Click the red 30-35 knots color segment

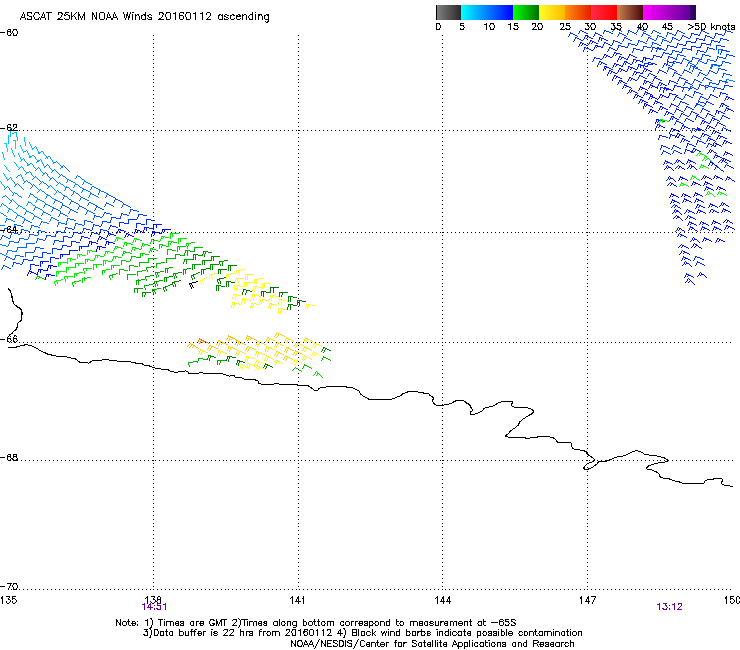[604, 12]
